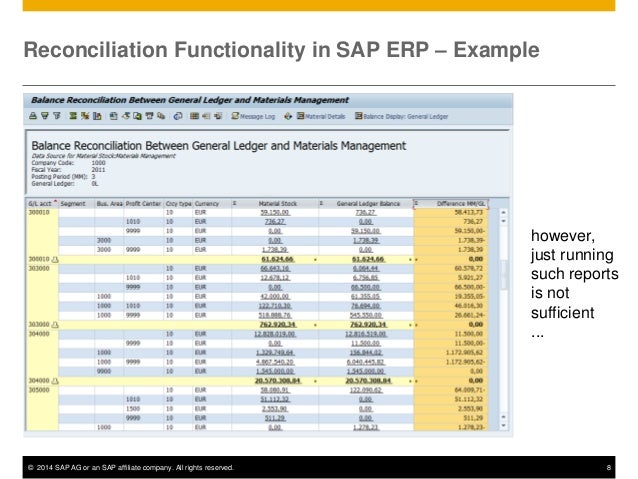Click the sigma icon in Difference MM/GL header

tap(416, 203)
